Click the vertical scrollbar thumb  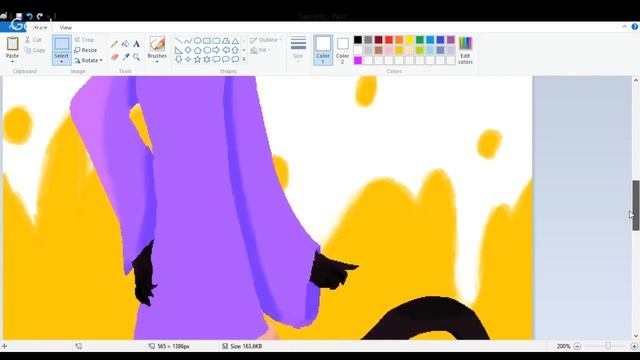click(x=636, y=205)
